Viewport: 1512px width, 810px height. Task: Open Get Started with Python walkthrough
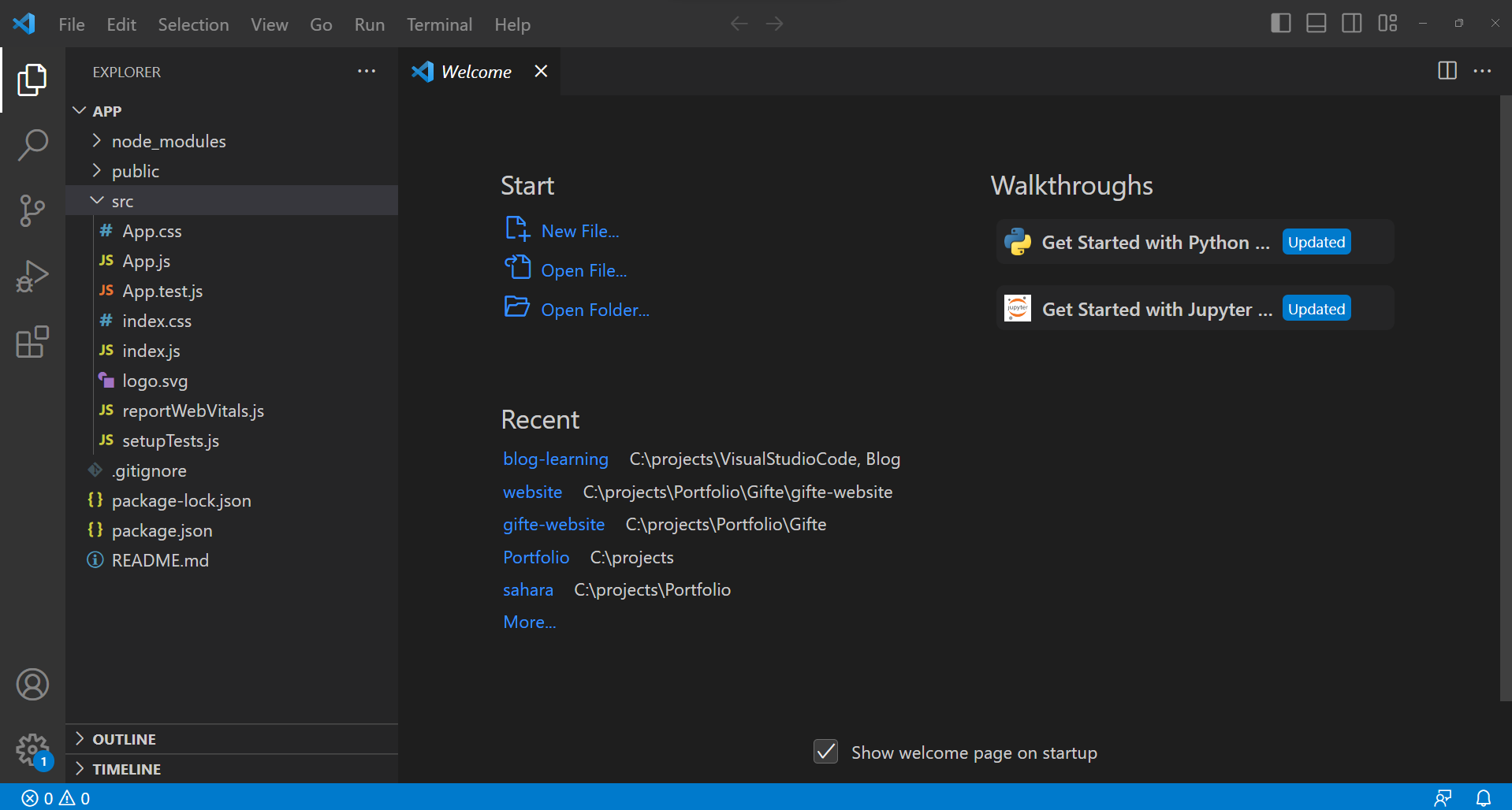(1195, 242)
